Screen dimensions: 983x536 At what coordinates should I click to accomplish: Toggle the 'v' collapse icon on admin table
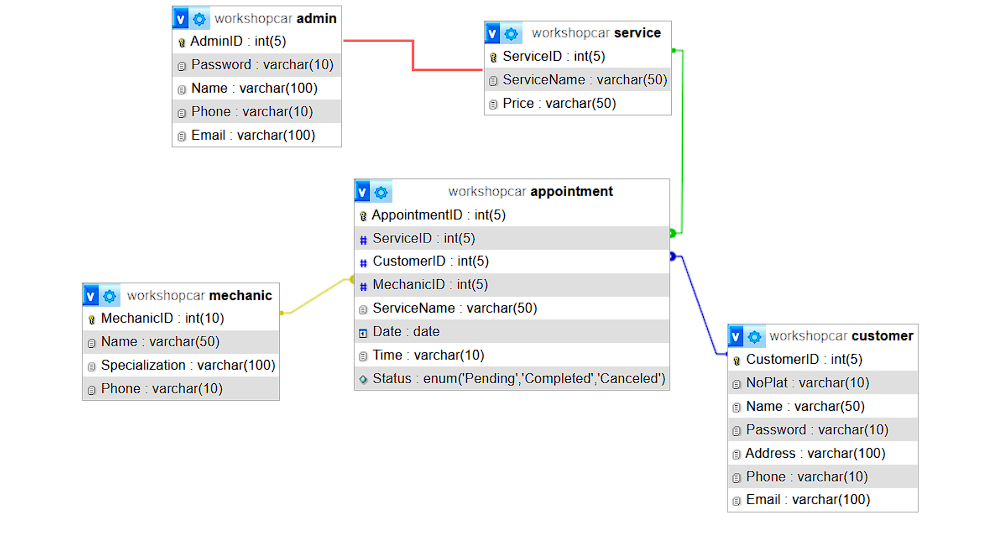pos(181,19)
